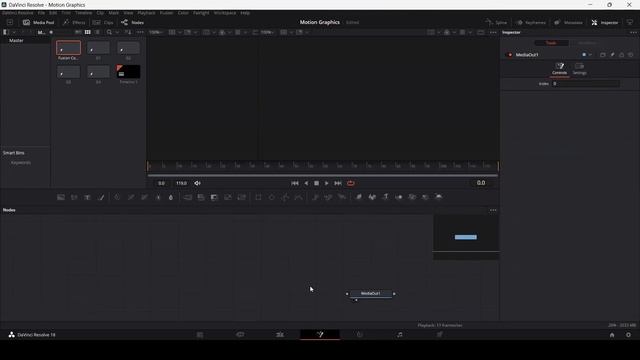
Task: Go to first frame
Action: [295, 183]
